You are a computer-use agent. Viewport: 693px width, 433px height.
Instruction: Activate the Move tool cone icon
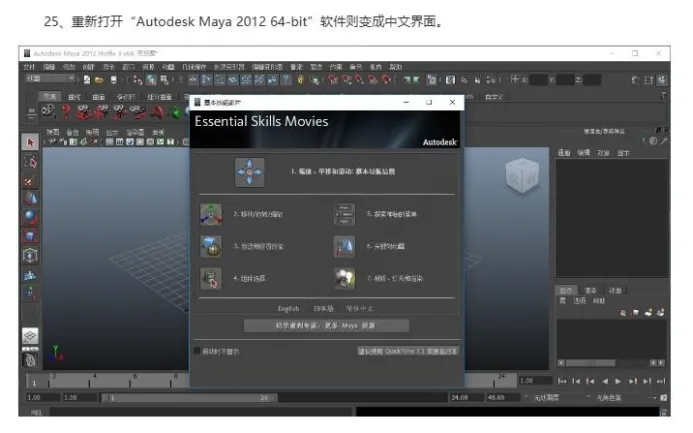point(30,199)
